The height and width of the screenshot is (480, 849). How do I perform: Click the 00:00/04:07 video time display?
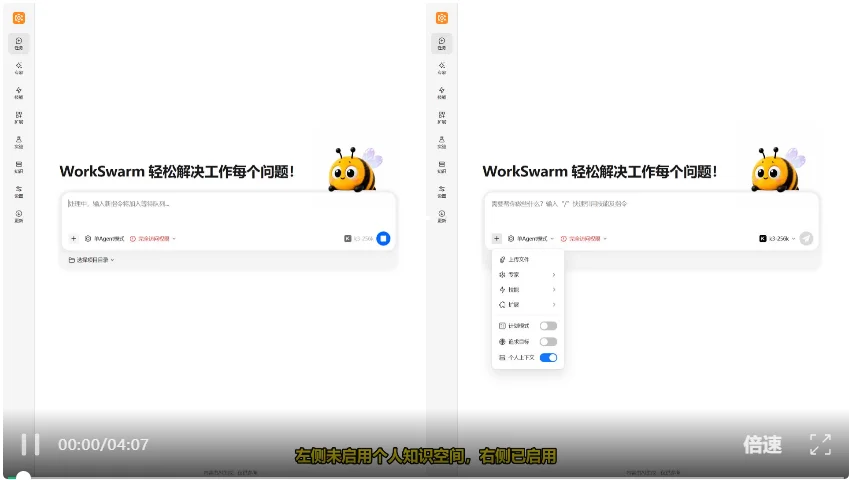[x=103, y=444]
